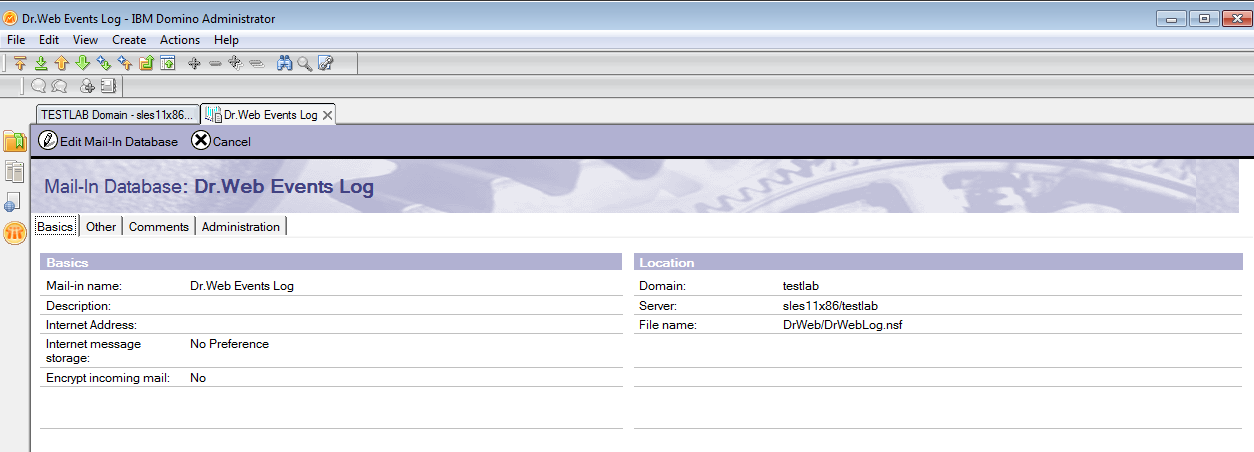Click the Mail-In Database title heading
Screen dimensions: 1254x452
coord(209,187)
